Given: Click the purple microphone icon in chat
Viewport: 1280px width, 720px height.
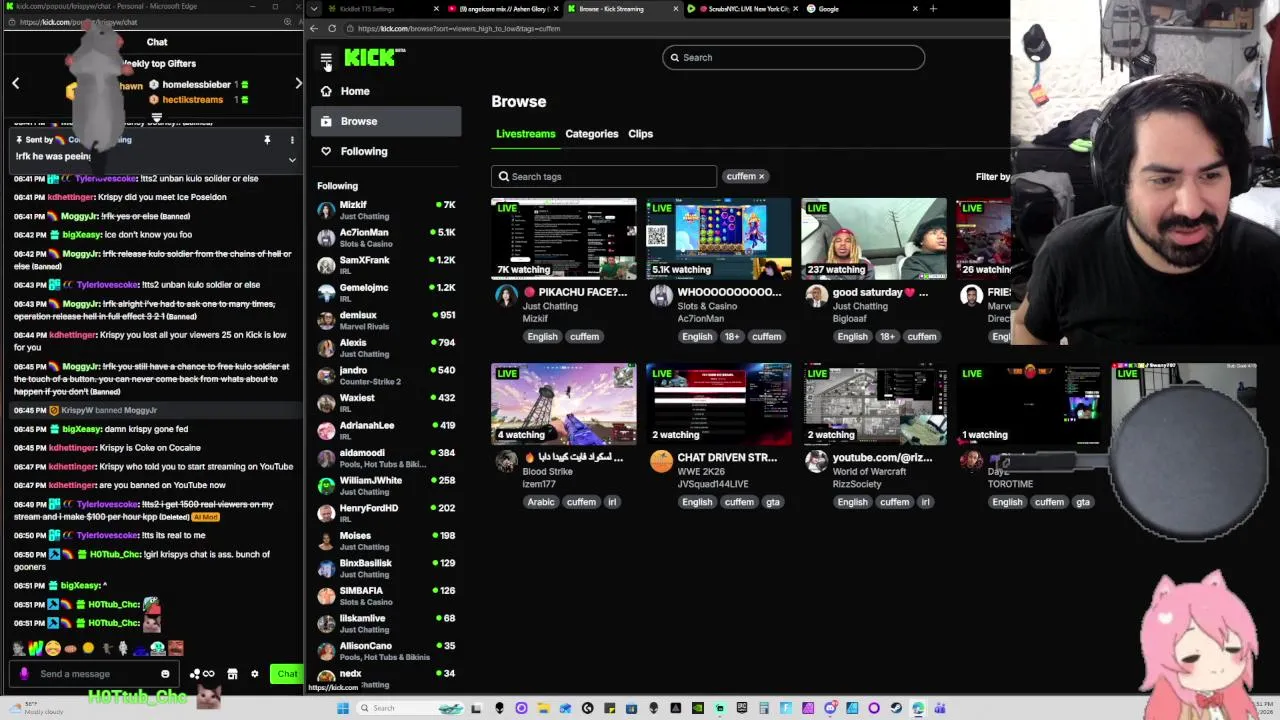Looking at the screenshot, I should click(24, 674).
